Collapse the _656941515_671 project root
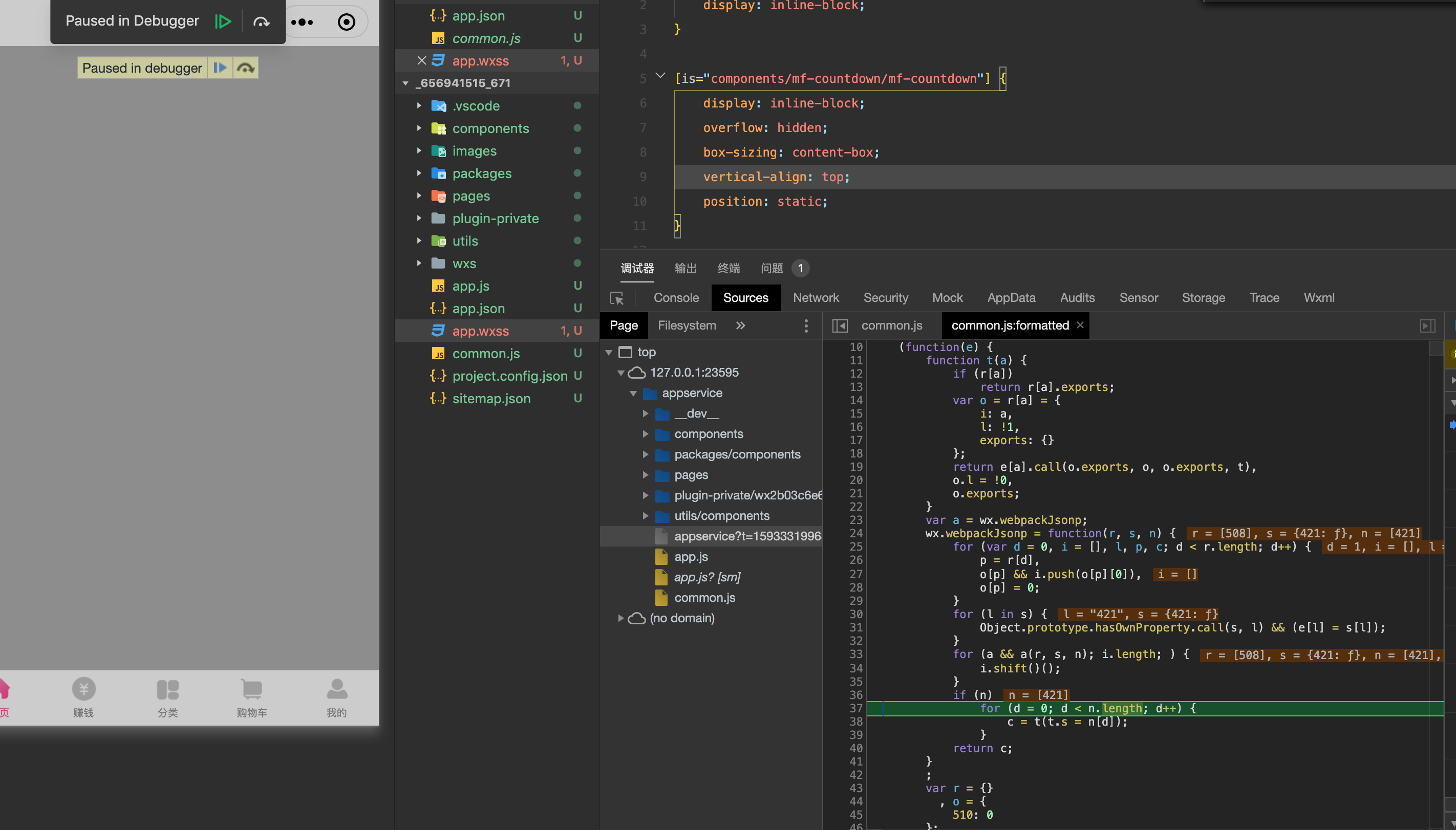Screen dimensions: 1456x830 (405, 83)
